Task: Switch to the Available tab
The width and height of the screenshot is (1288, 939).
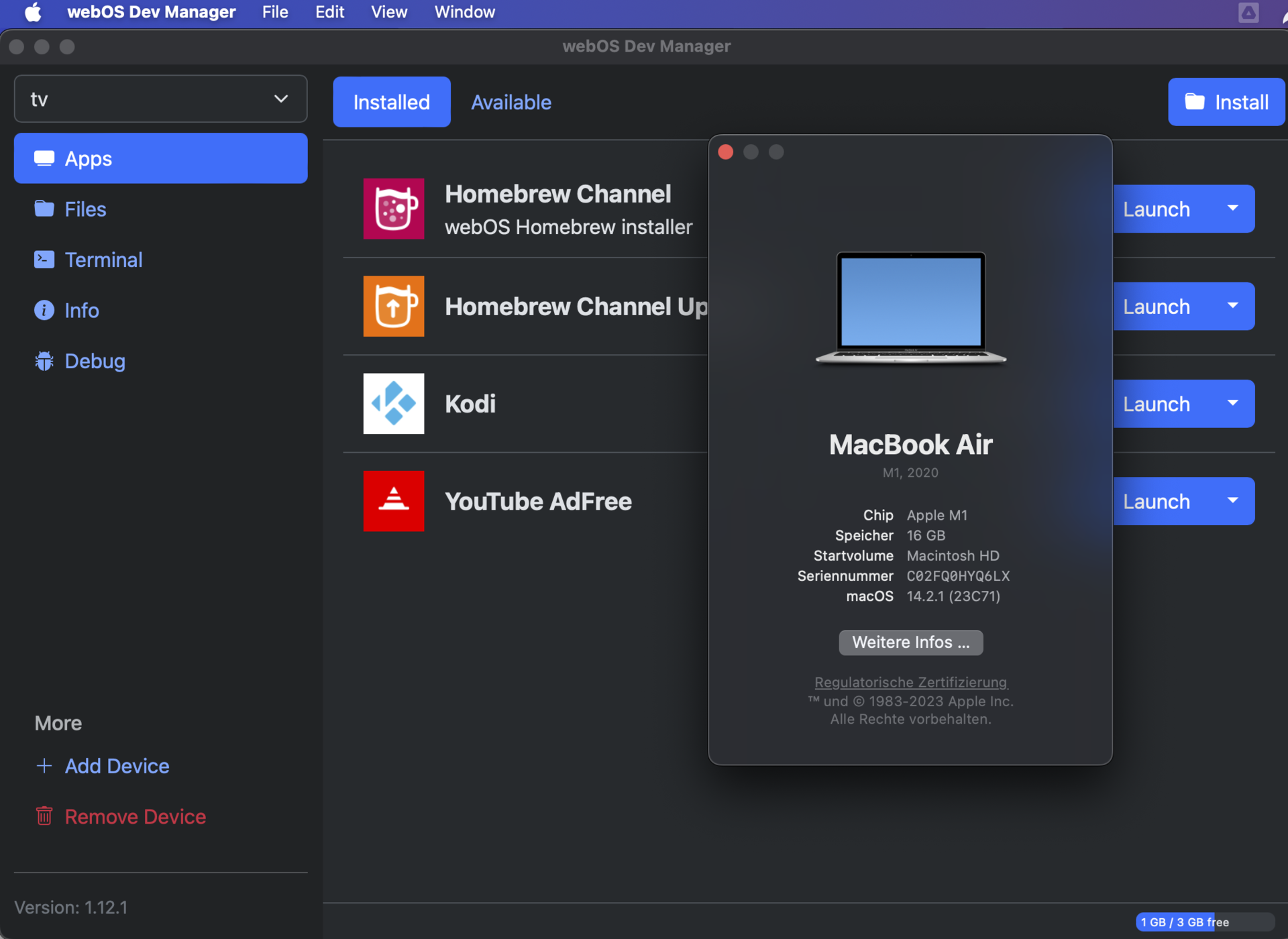Action: click(511, 102)
